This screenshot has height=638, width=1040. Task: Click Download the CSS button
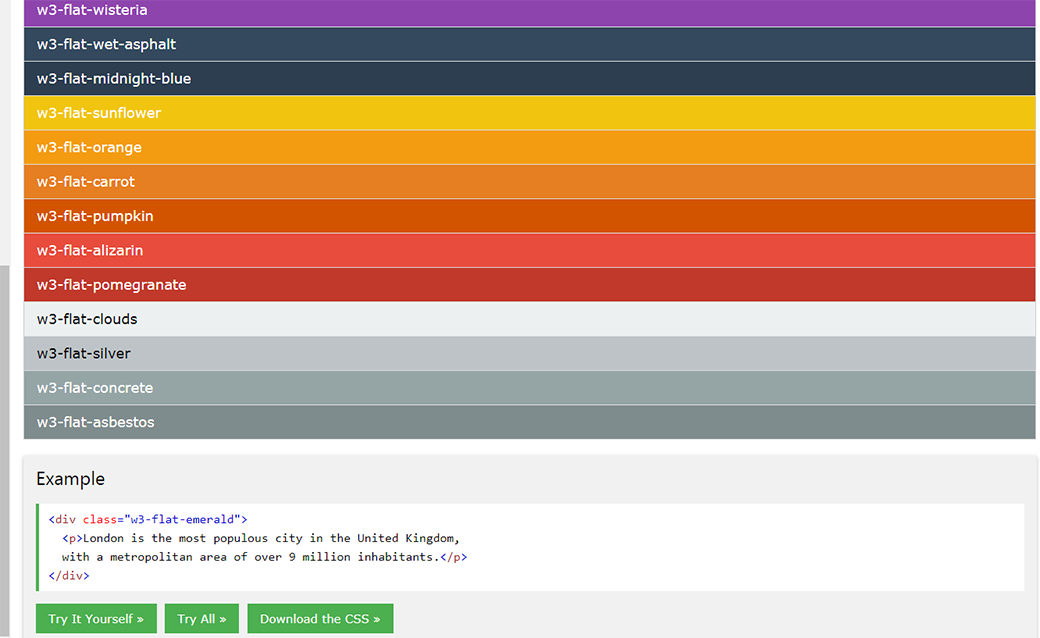coord(320,619)
